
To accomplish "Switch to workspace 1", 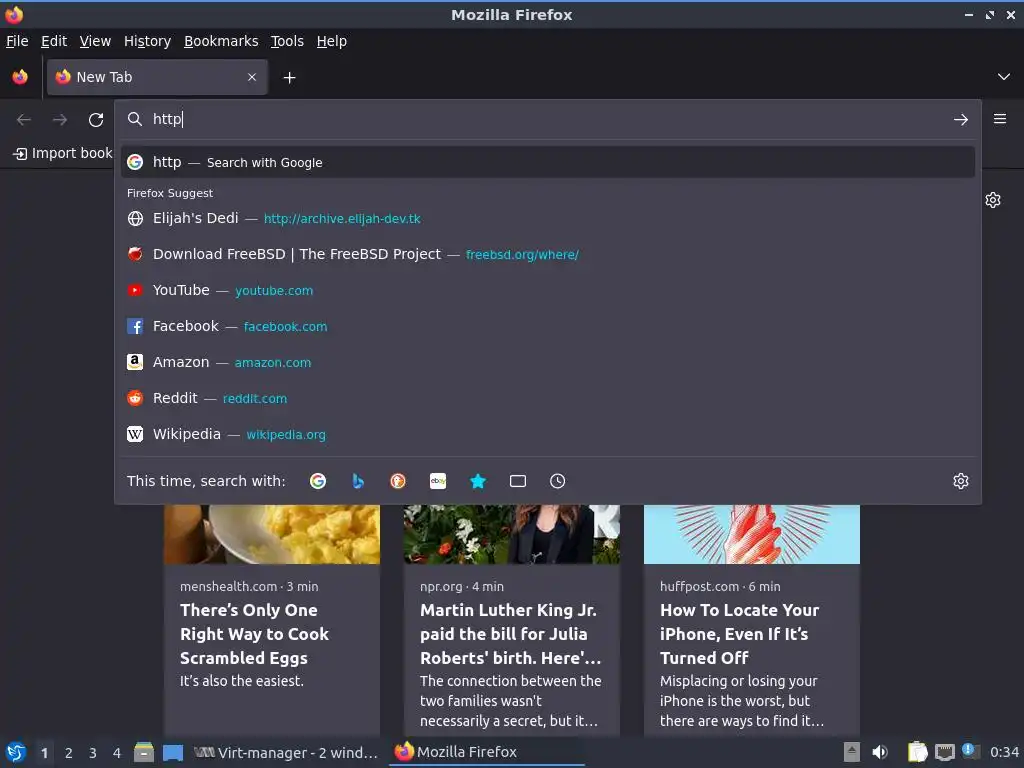I will [x=44, y=753].
